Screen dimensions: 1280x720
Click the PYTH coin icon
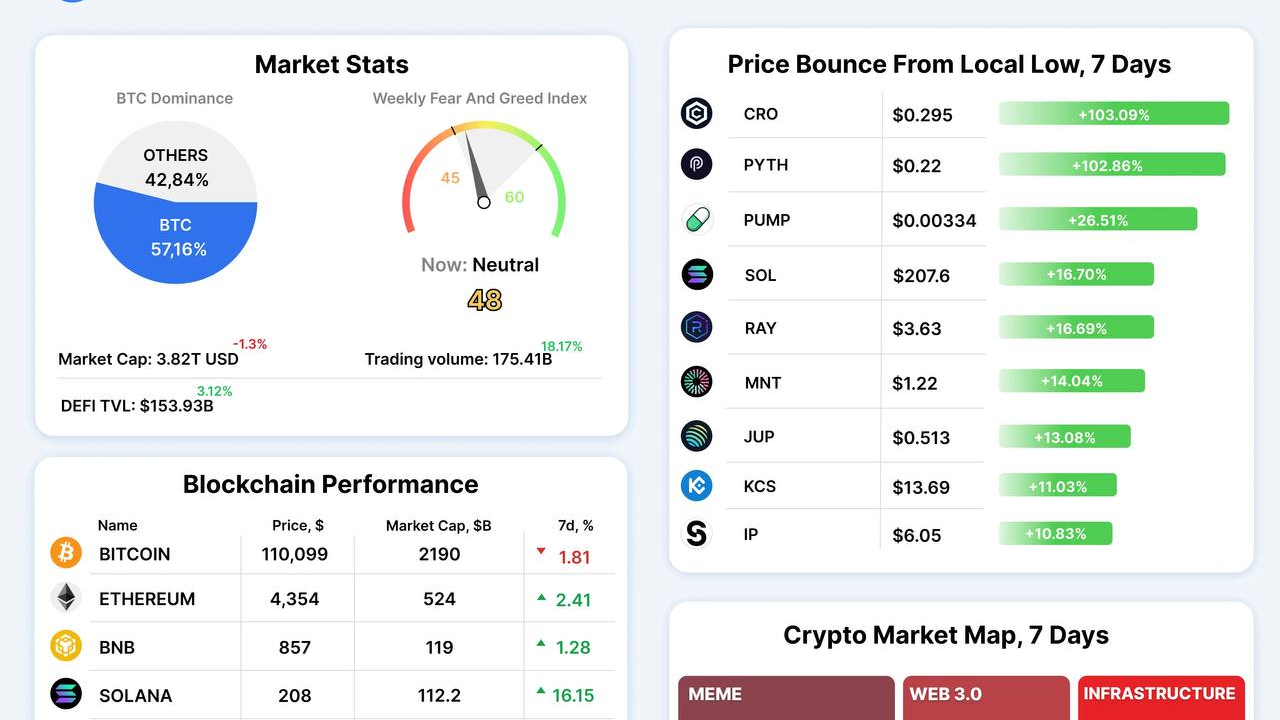pyautogui.click(x=697, y=165)
